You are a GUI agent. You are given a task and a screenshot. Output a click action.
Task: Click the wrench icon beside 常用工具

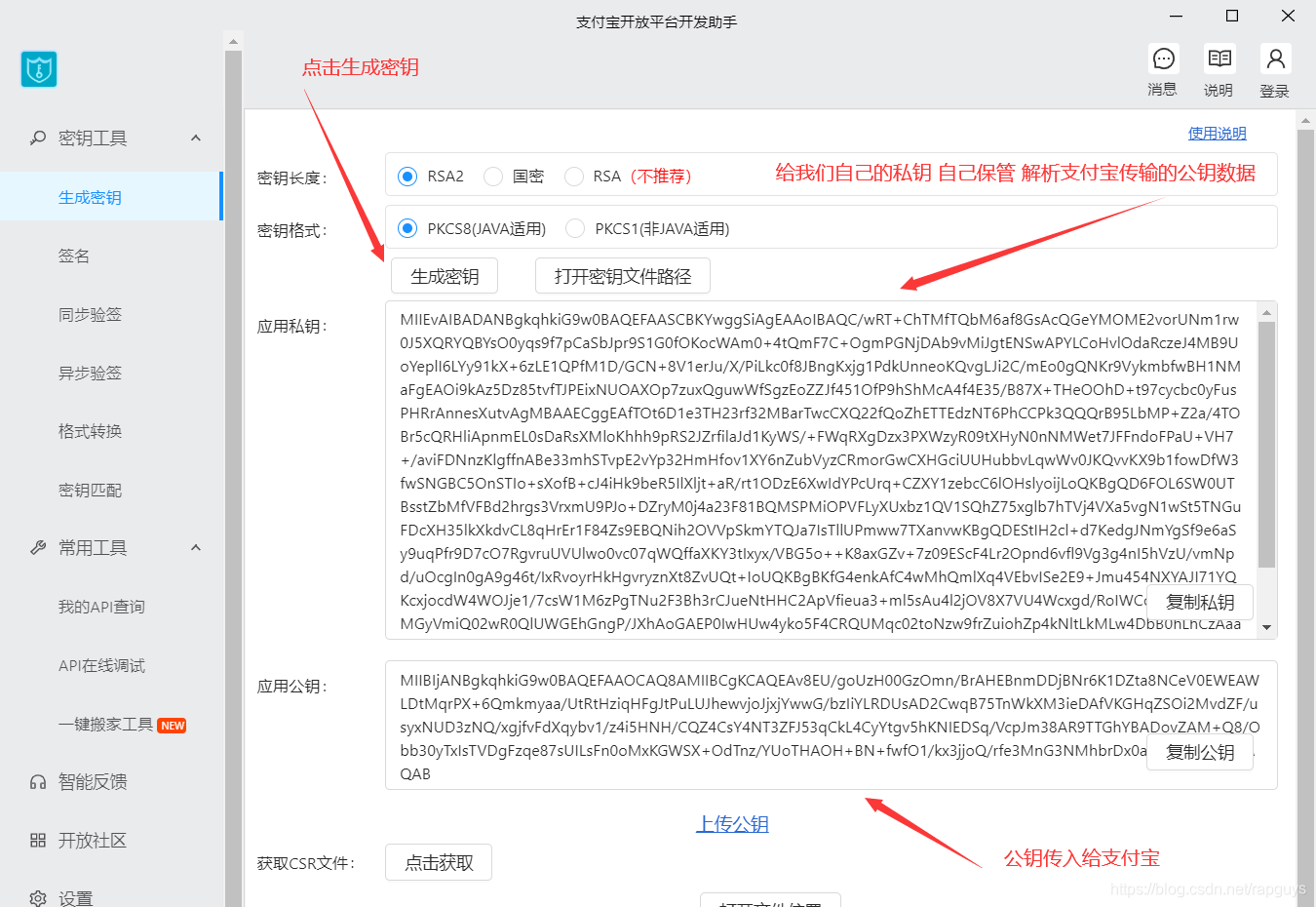[x=38, y=548]
